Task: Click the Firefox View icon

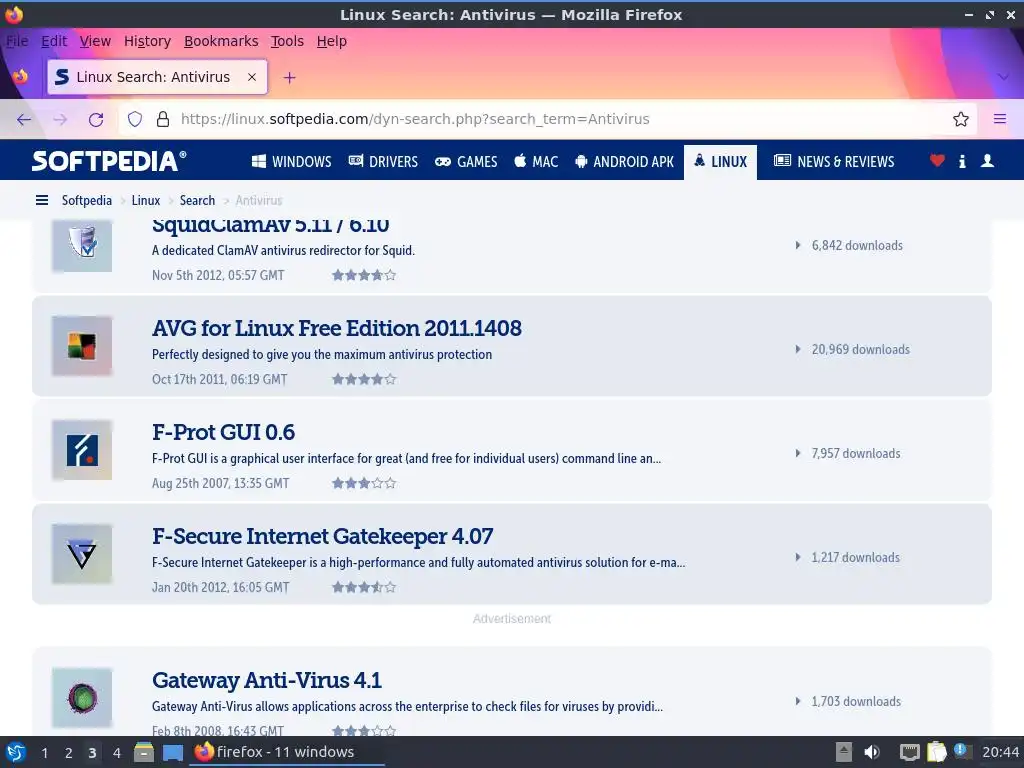Action: 20,76
